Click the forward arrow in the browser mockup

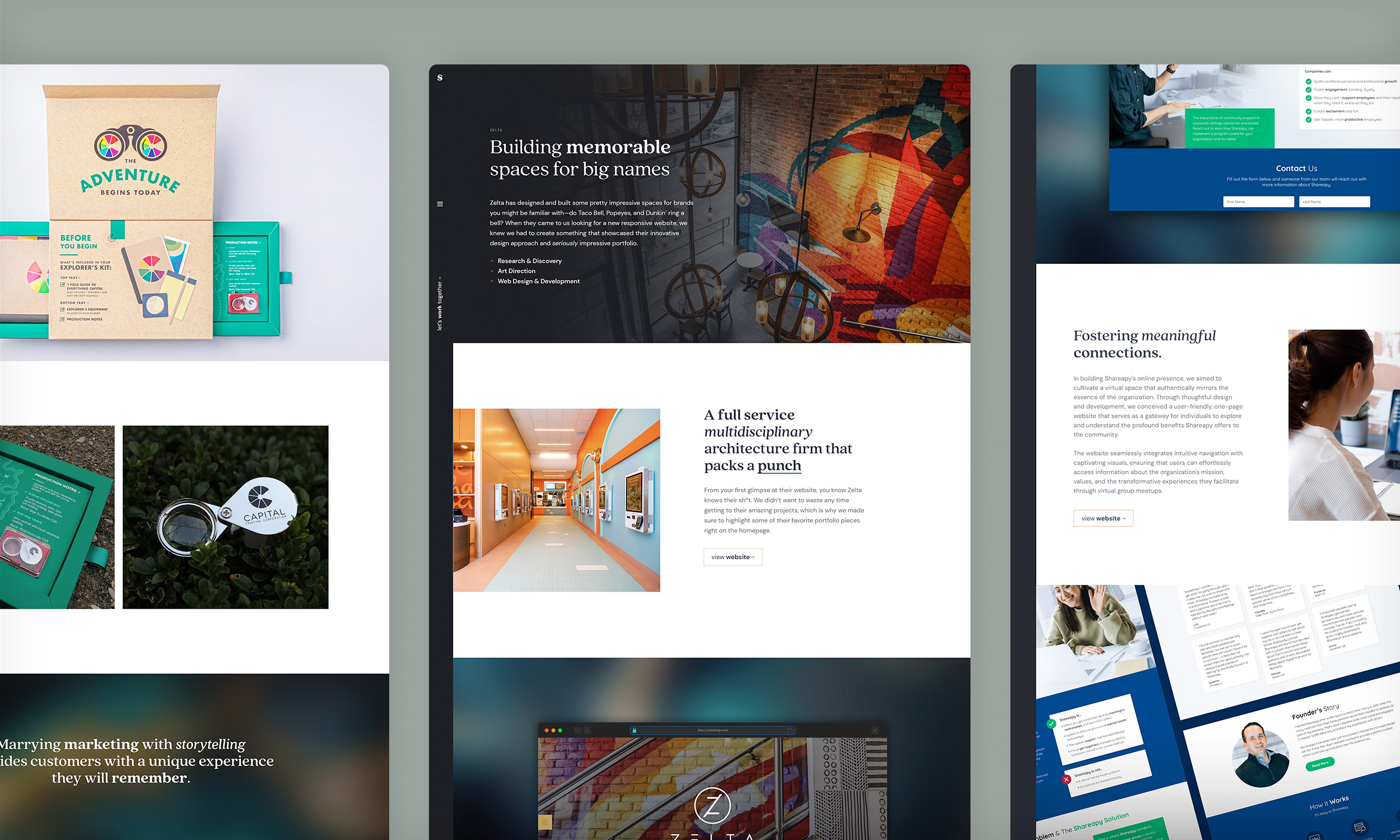click(587, 730)
